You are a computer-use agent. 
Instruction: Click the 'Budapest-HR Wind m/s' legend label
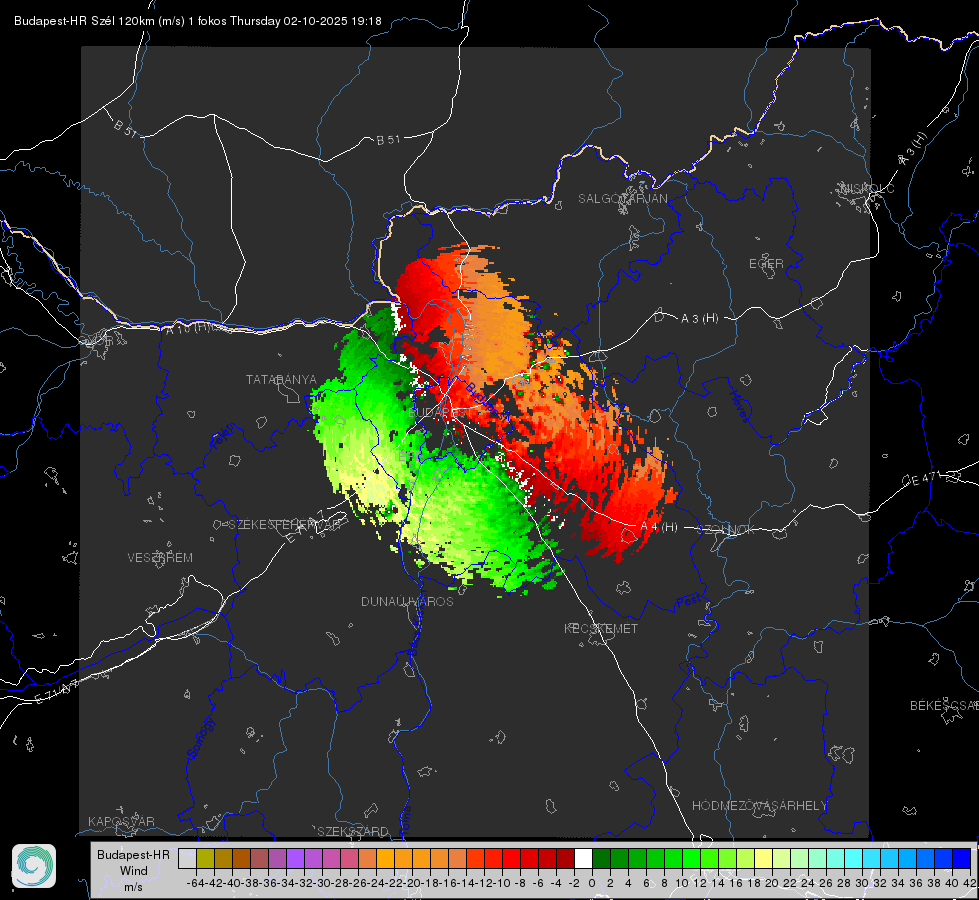(x=134, y=871)
